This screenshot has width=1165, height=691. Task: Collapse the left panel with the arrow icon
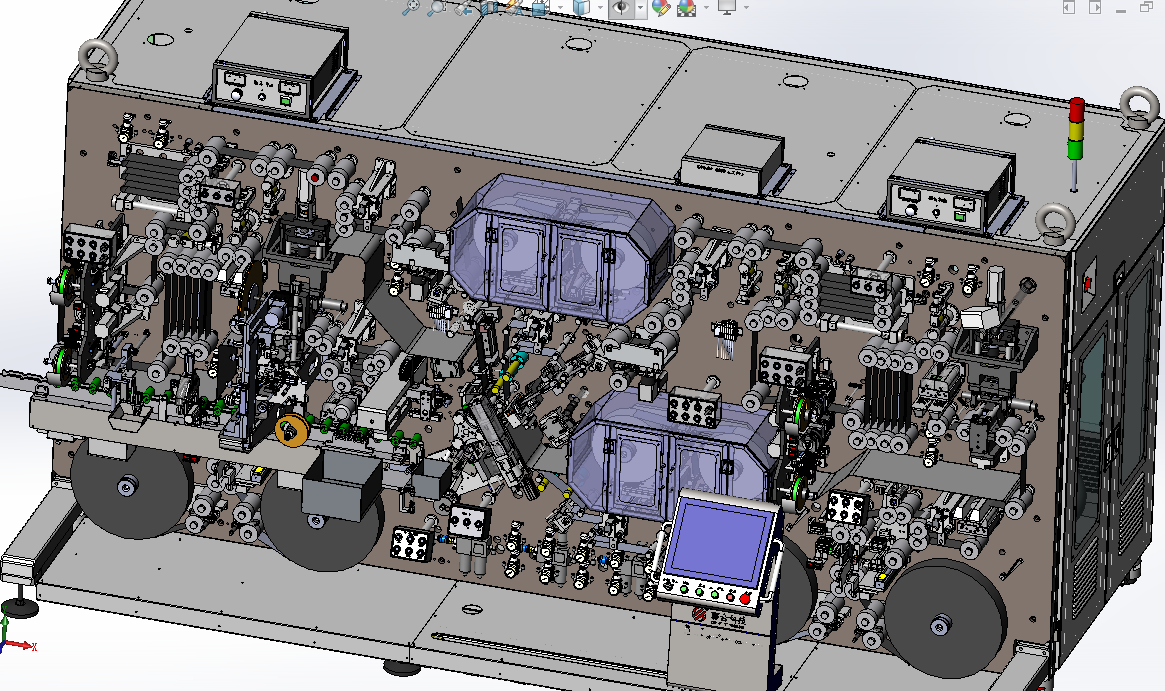tap(1069, 7)
